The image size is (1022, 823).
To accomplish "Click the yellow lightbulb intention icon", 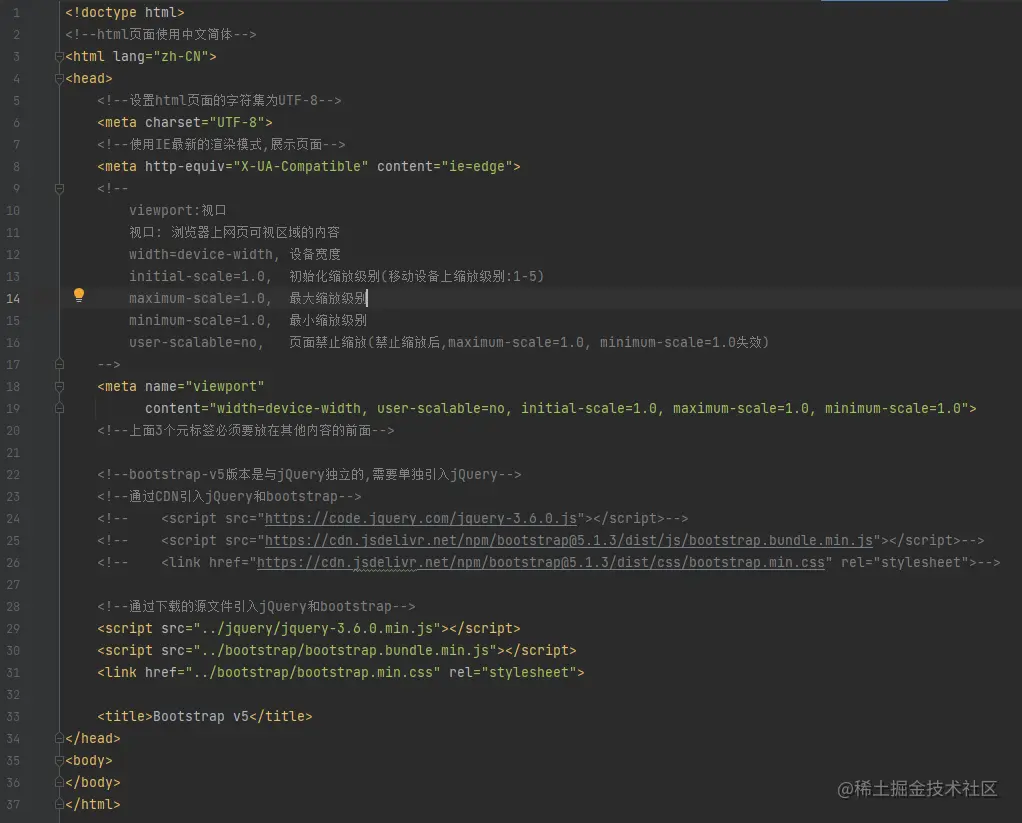I will pyautogui.click(x=79, y=295).
